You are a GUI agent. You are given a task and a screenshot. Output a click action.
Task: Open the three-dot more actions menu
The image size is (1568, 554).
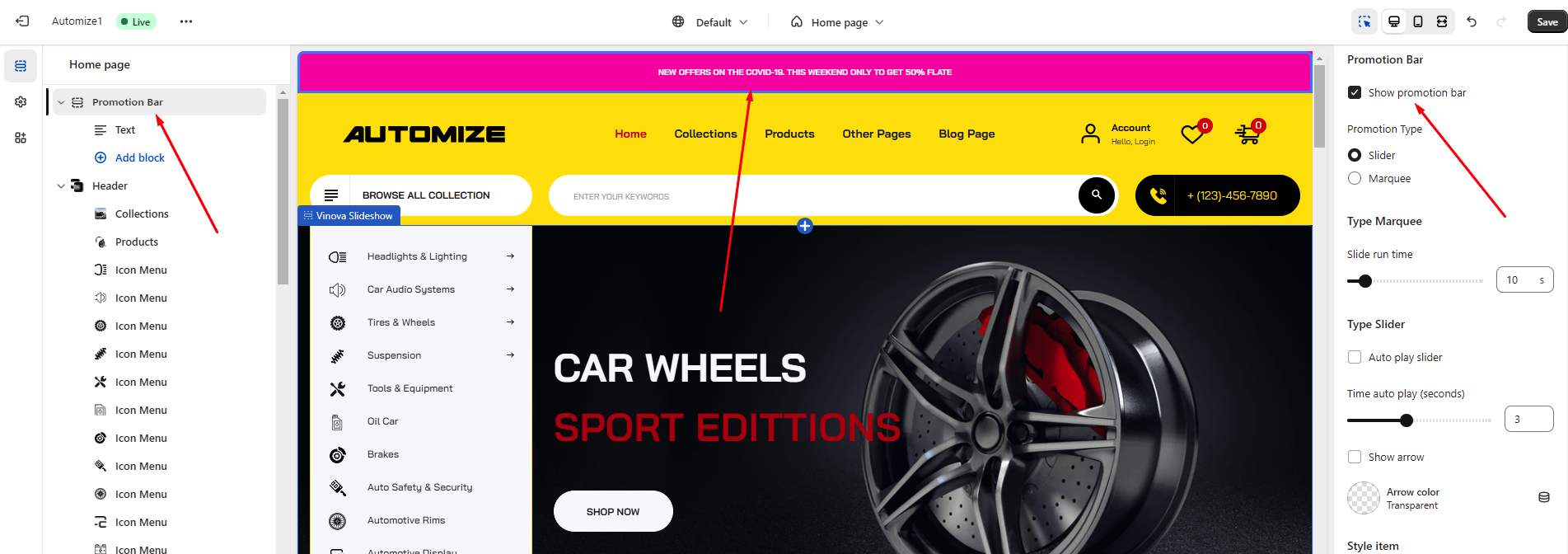coord(186,21)
